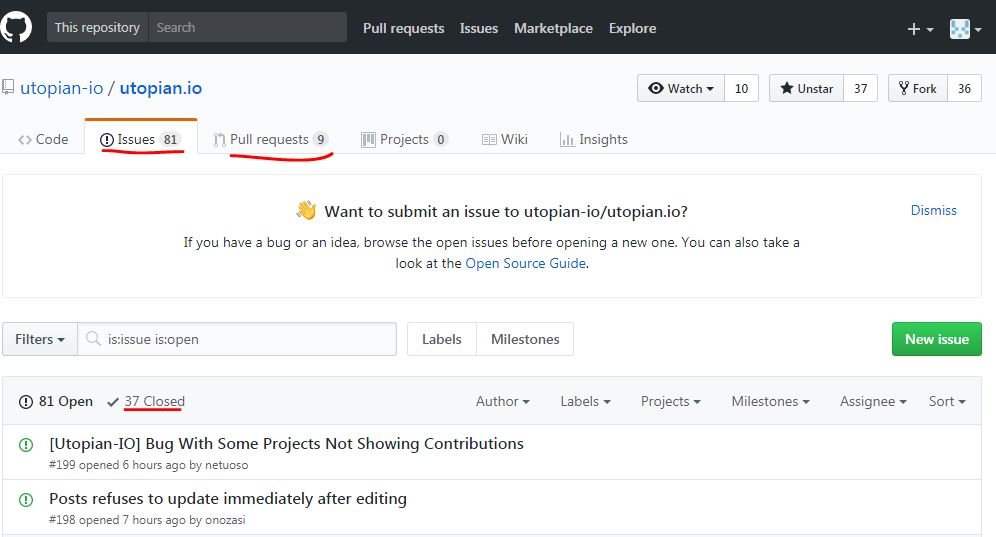996x537 pixels.
Task: Click the Insights graph icon
Action: pyautogui.click(x=567, y=140)
